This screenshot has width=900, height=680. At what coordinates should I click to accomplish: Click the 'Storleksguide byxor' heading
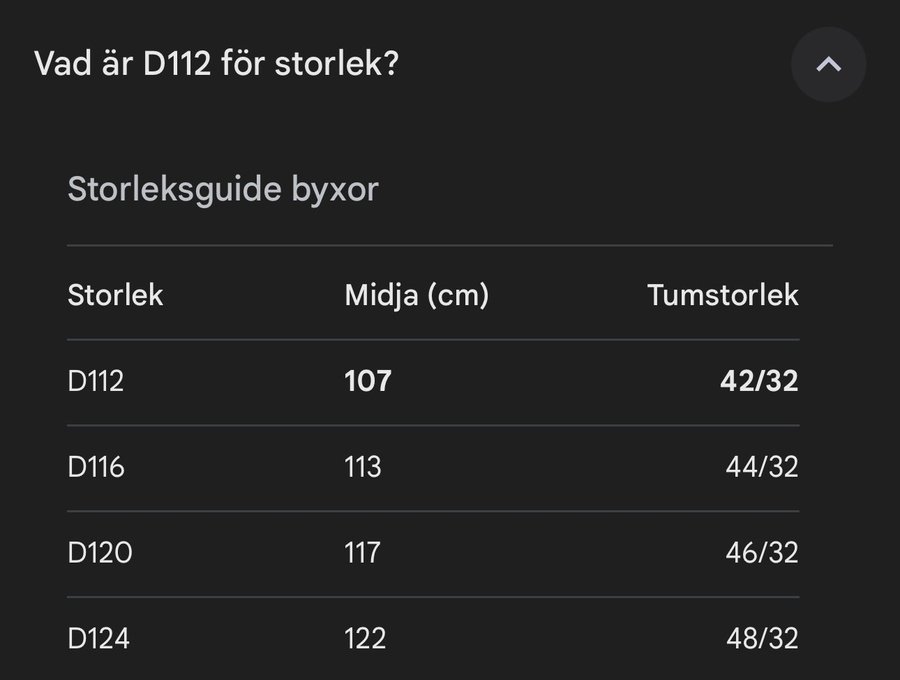[223, 189]
